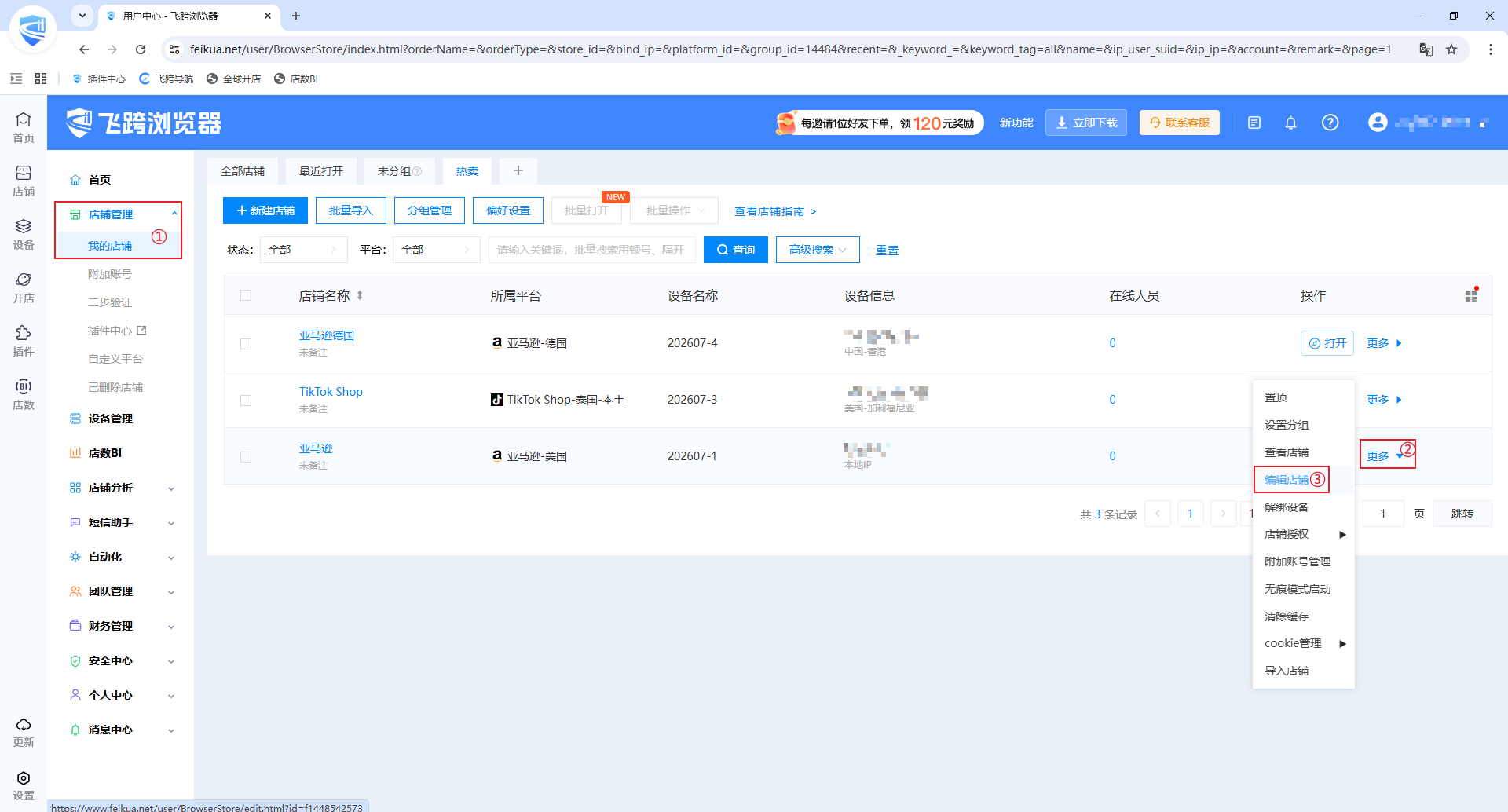Bookmark this page with star icon

1451,49
